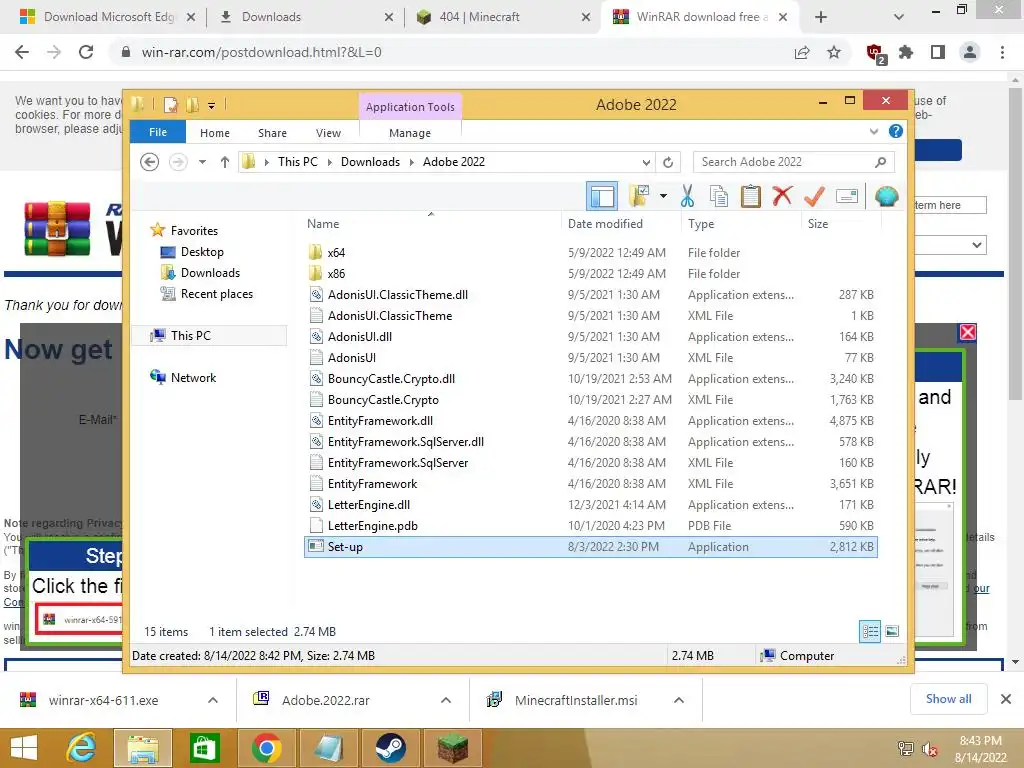Click the teal shell icon in toolbar
The height and width of the screenshot is (768, 1024).
(886, 195)
